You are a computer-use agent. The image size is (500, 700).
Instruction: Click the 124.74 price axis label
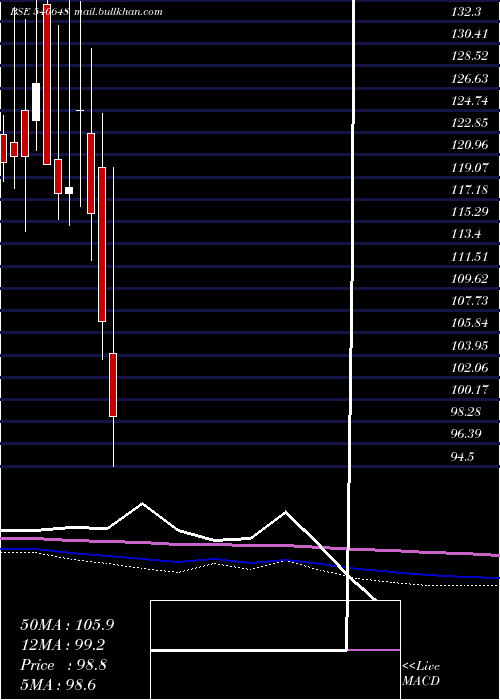point(470,101)
